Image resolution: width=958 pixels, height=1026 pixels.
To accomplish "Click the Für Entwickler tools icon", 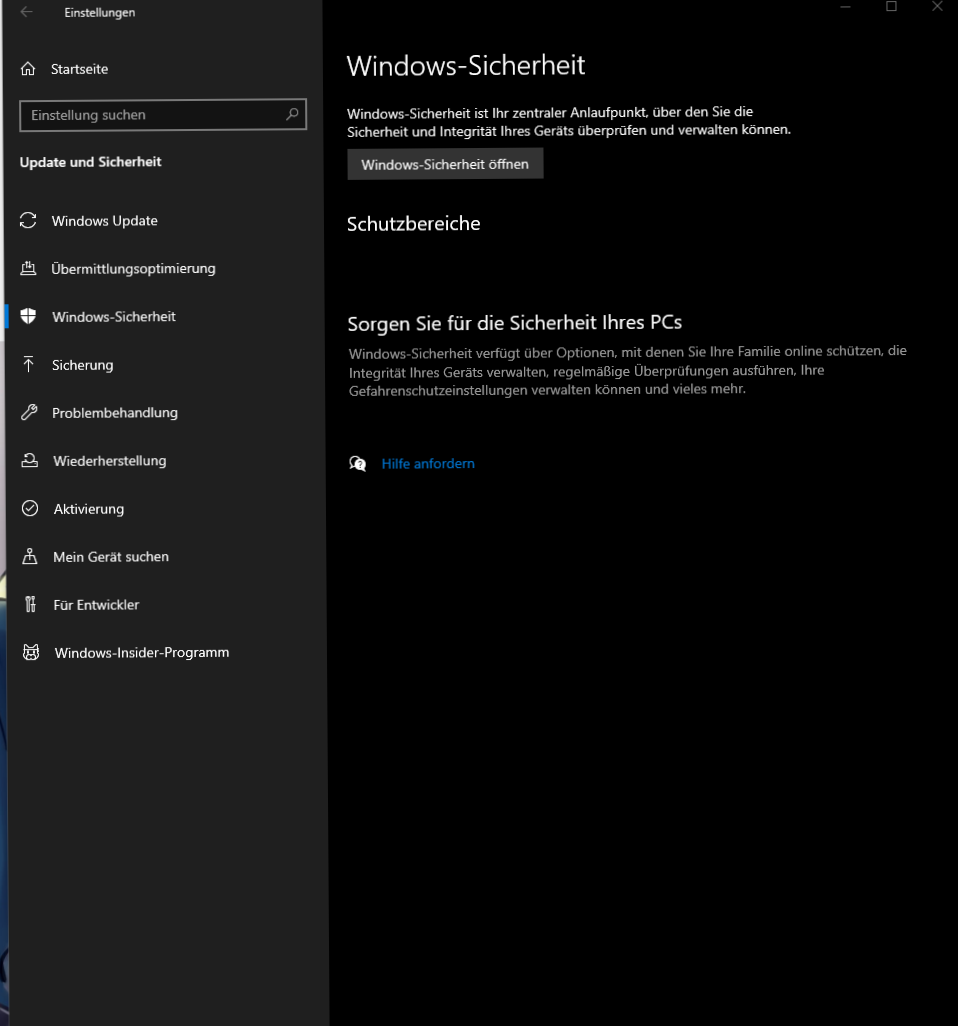I will coord(30,604).
